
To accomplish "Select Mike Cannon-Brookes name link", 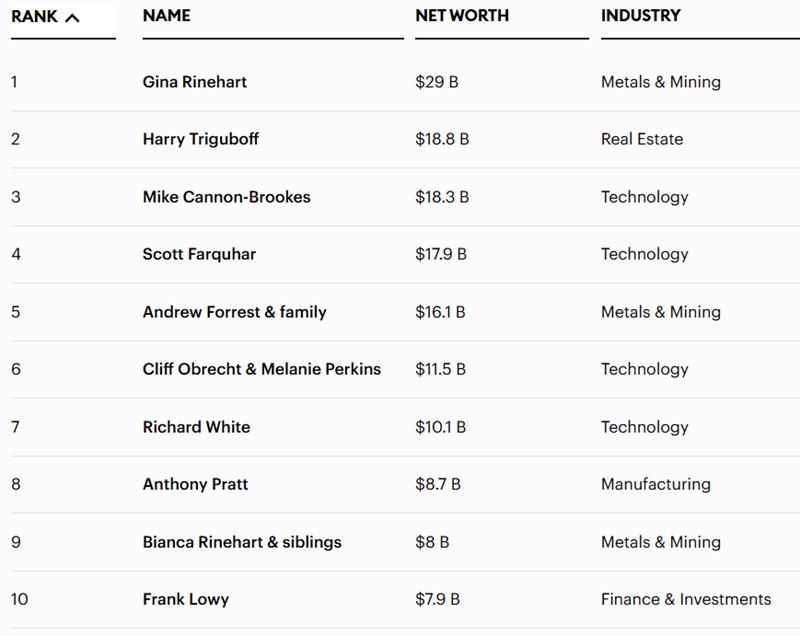I will click(x=227, y=197).
